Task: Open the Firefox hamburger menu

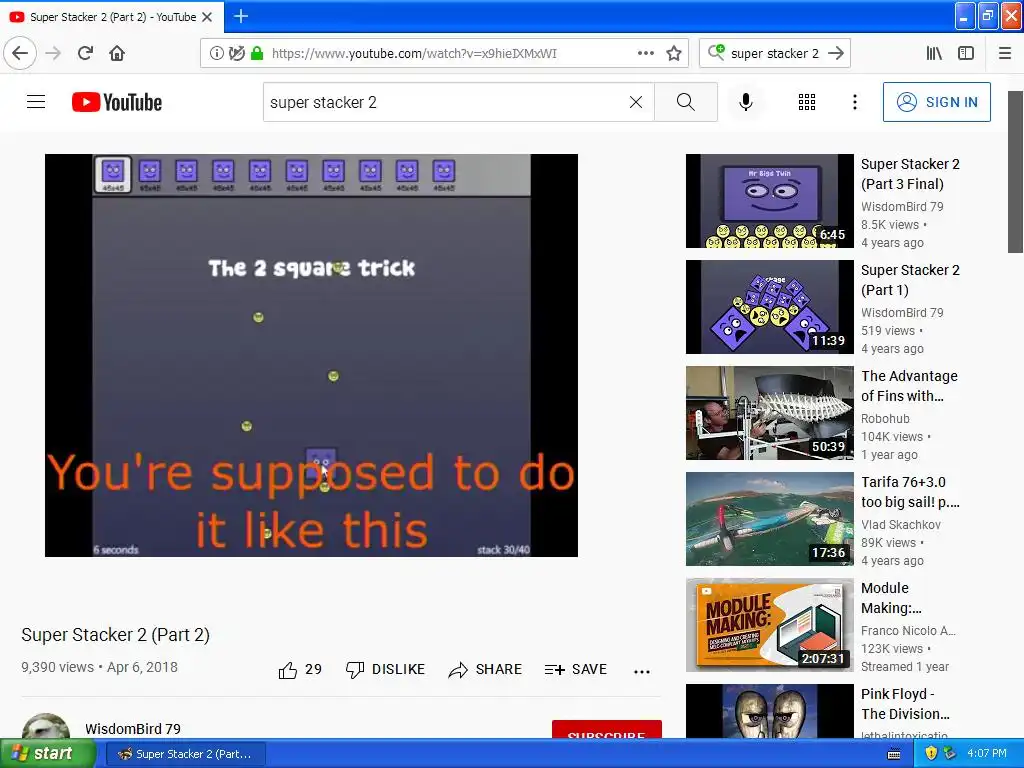Action: [x=1005, y=54]
